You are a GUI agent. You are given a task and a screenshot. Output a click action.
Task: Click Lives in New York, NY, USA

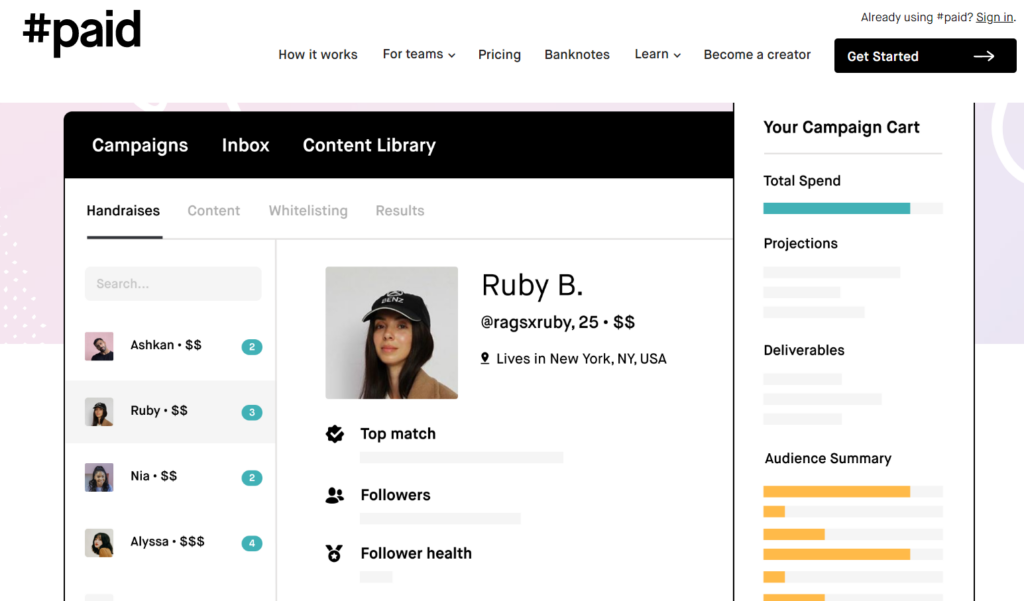581,359
